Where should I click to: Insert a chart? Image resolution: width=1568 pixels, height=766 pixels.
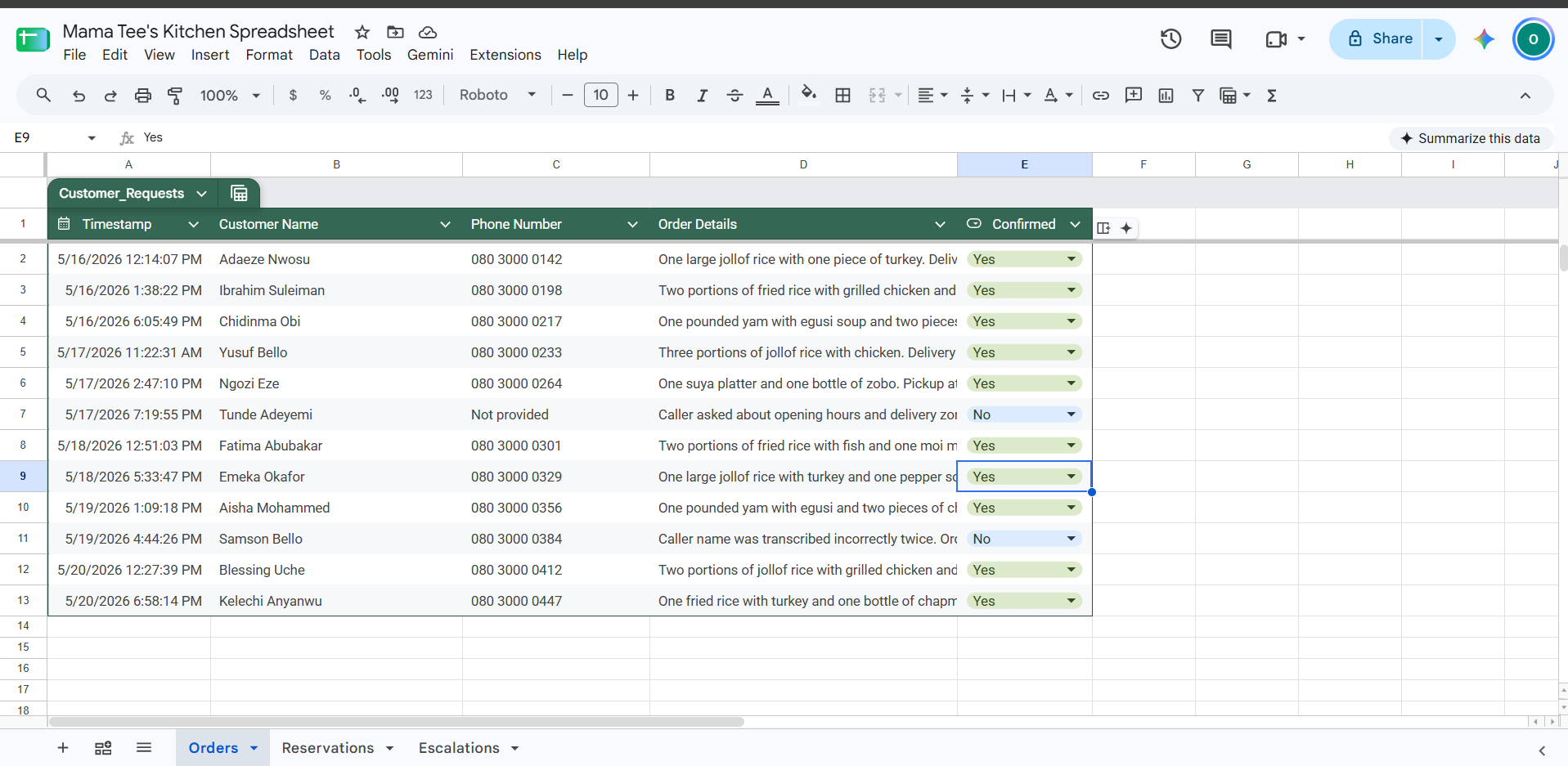point(1166,95)
